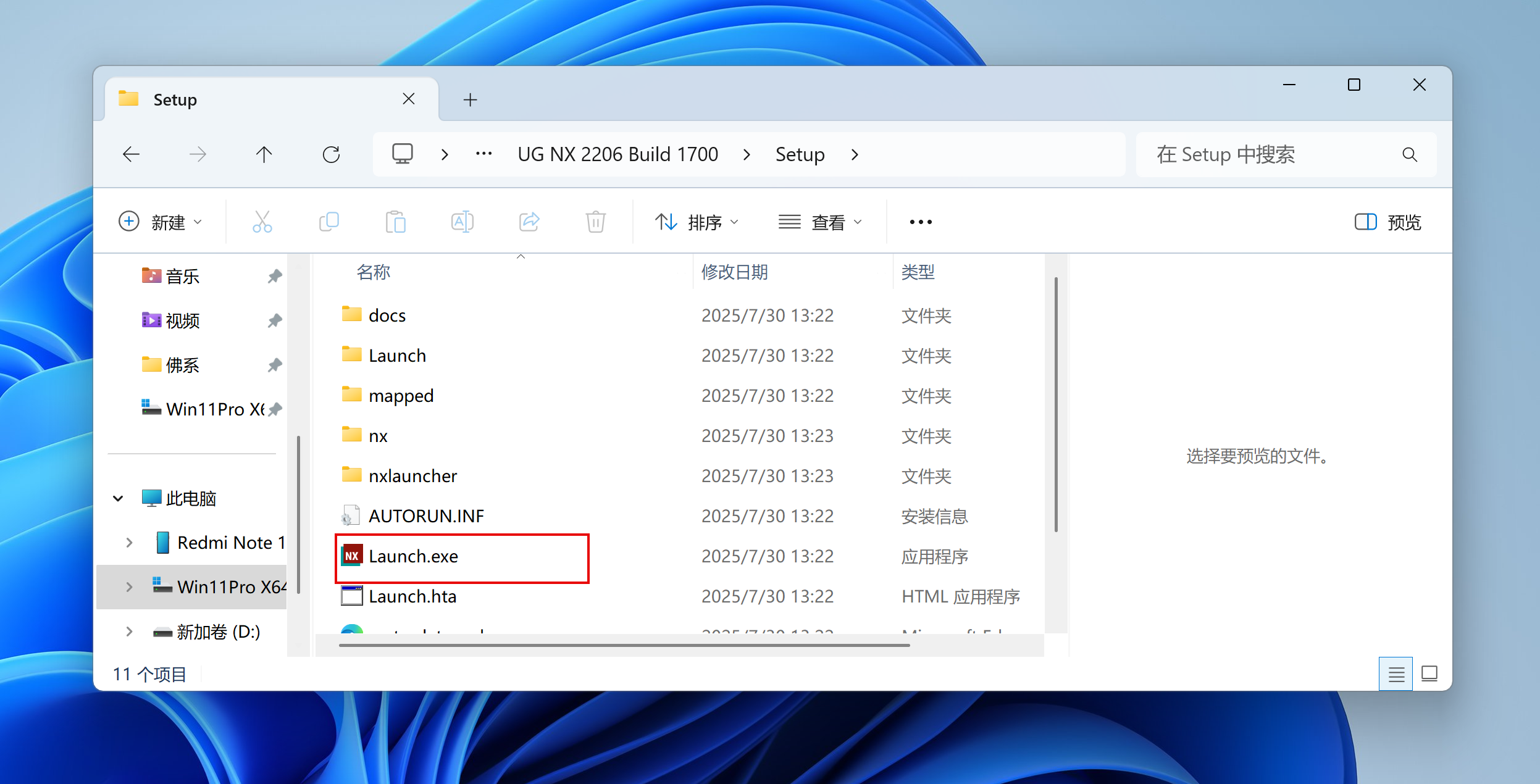Screen dimensions: 1540x784
Task: Switch to large thumbnails view
Action: pos(1429,674)
